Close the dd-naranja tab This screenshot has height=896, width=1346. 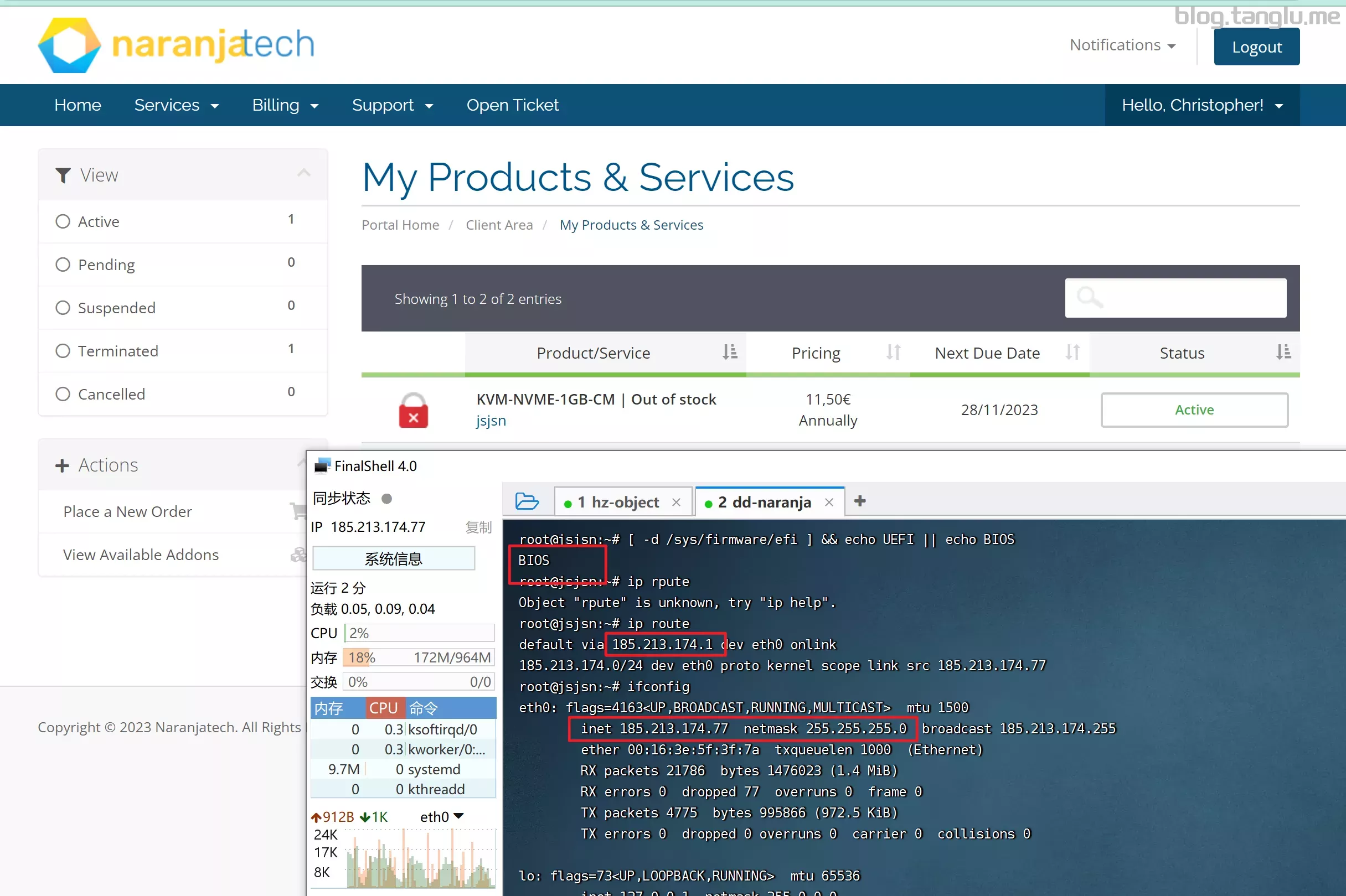829,503
